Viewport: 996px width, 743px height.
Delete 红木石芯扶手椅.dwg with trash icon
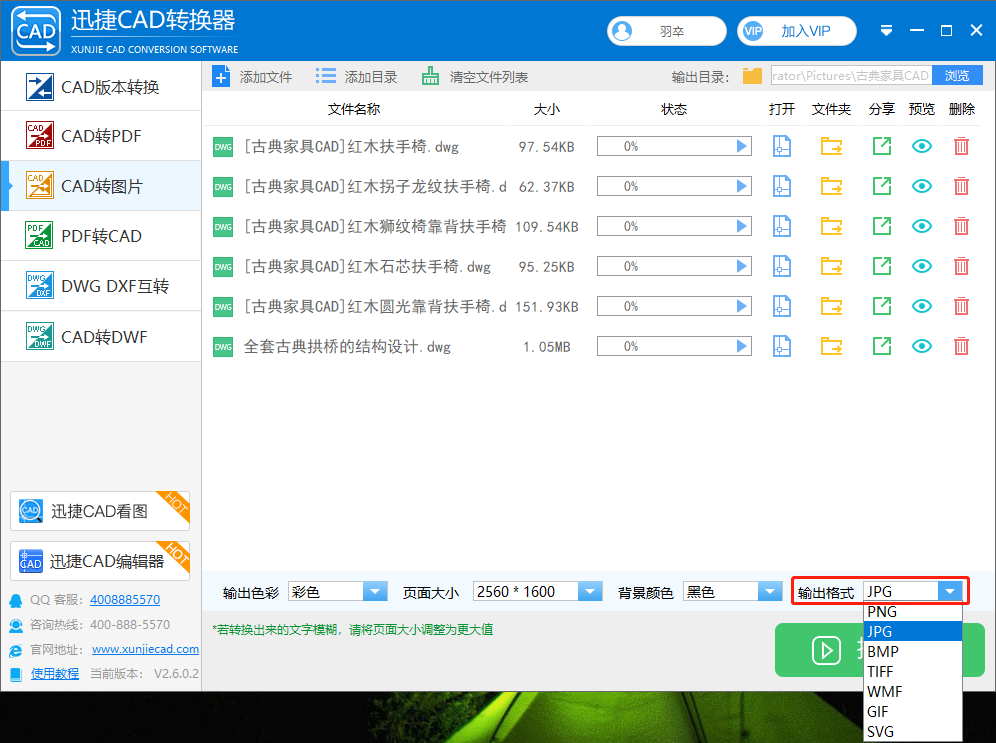pos(961,266)
